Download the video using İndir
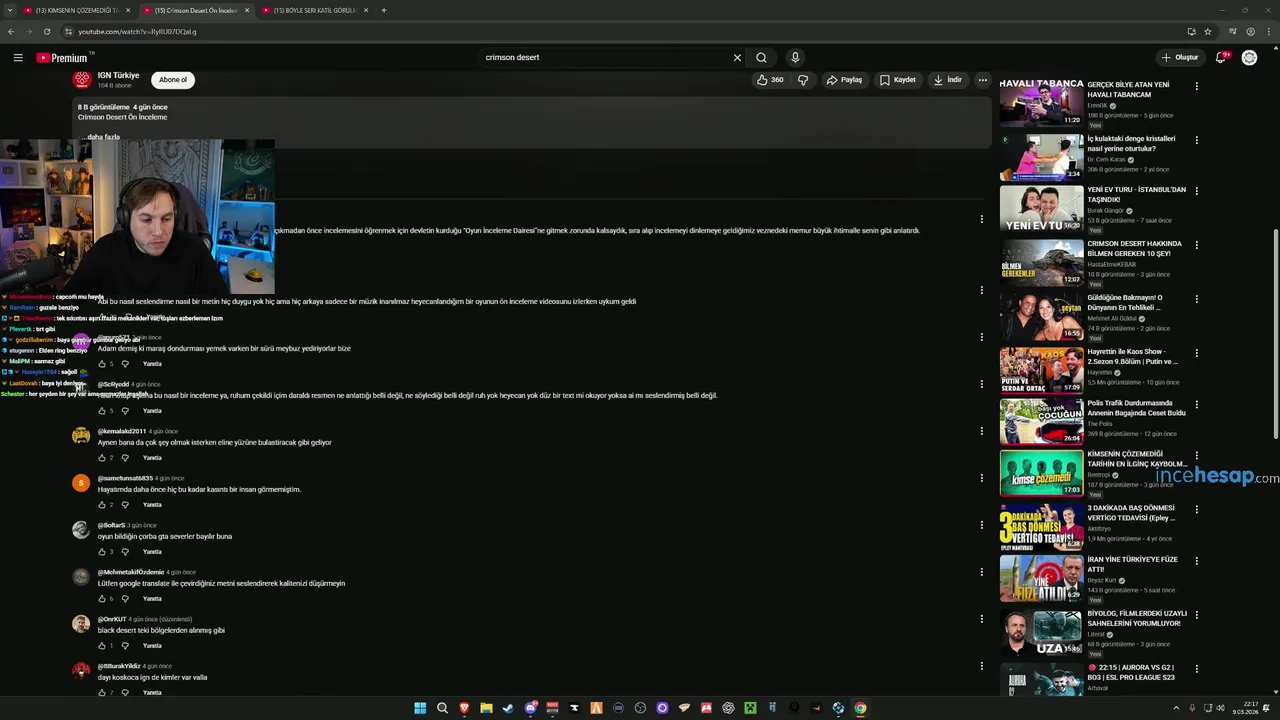 pos(947,80)
